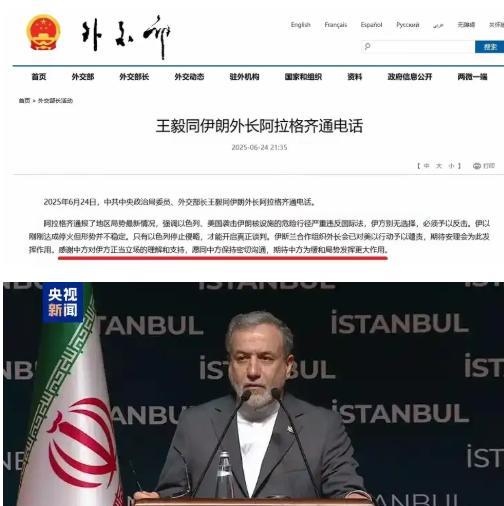Open the 国家和组织 navigation menu
The image size is (504, 506).
click(303, 77)
